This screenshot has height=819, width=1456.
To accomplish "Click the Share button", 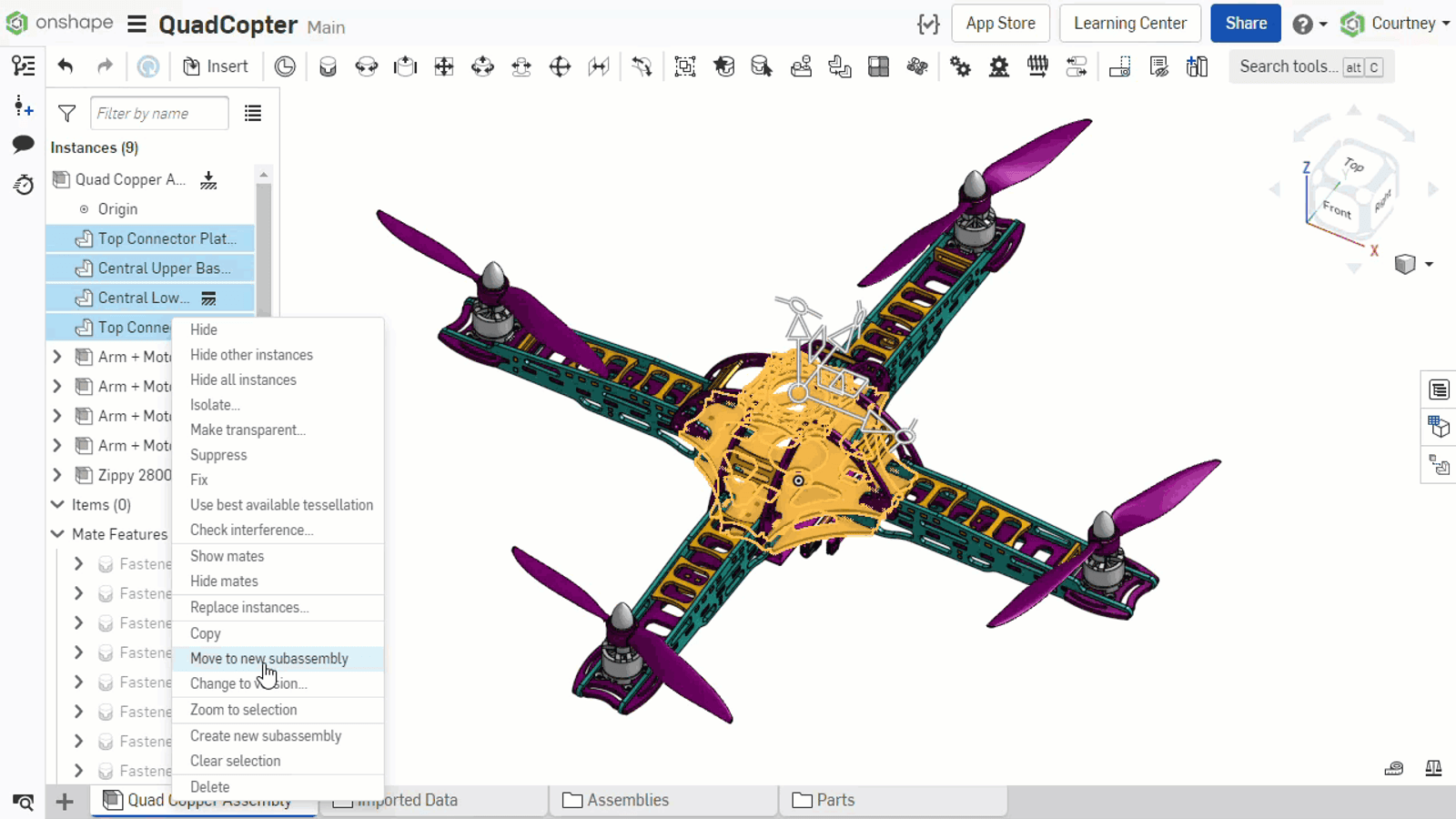I will (x=1245, y=23).
